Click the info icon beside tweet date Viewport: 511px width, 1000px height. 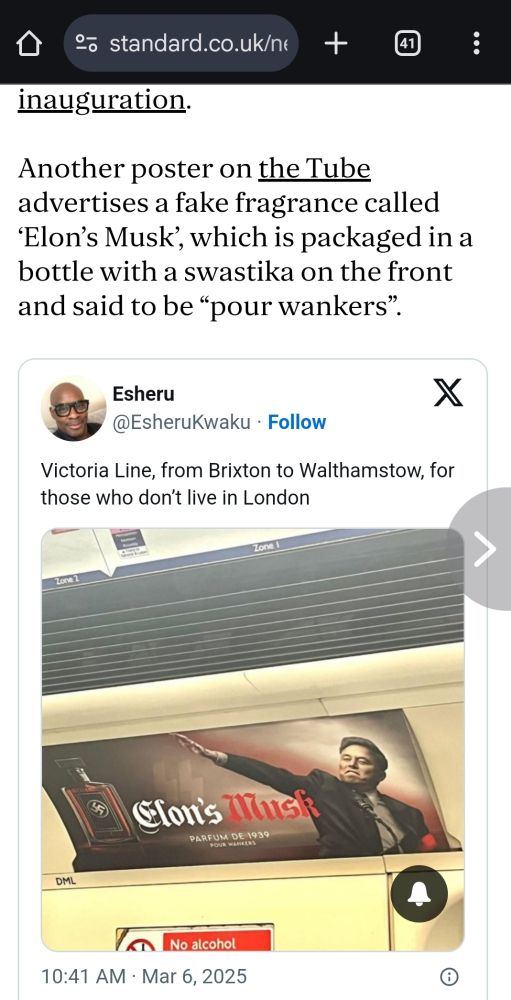pyautogui.click(x=449, y=976)
